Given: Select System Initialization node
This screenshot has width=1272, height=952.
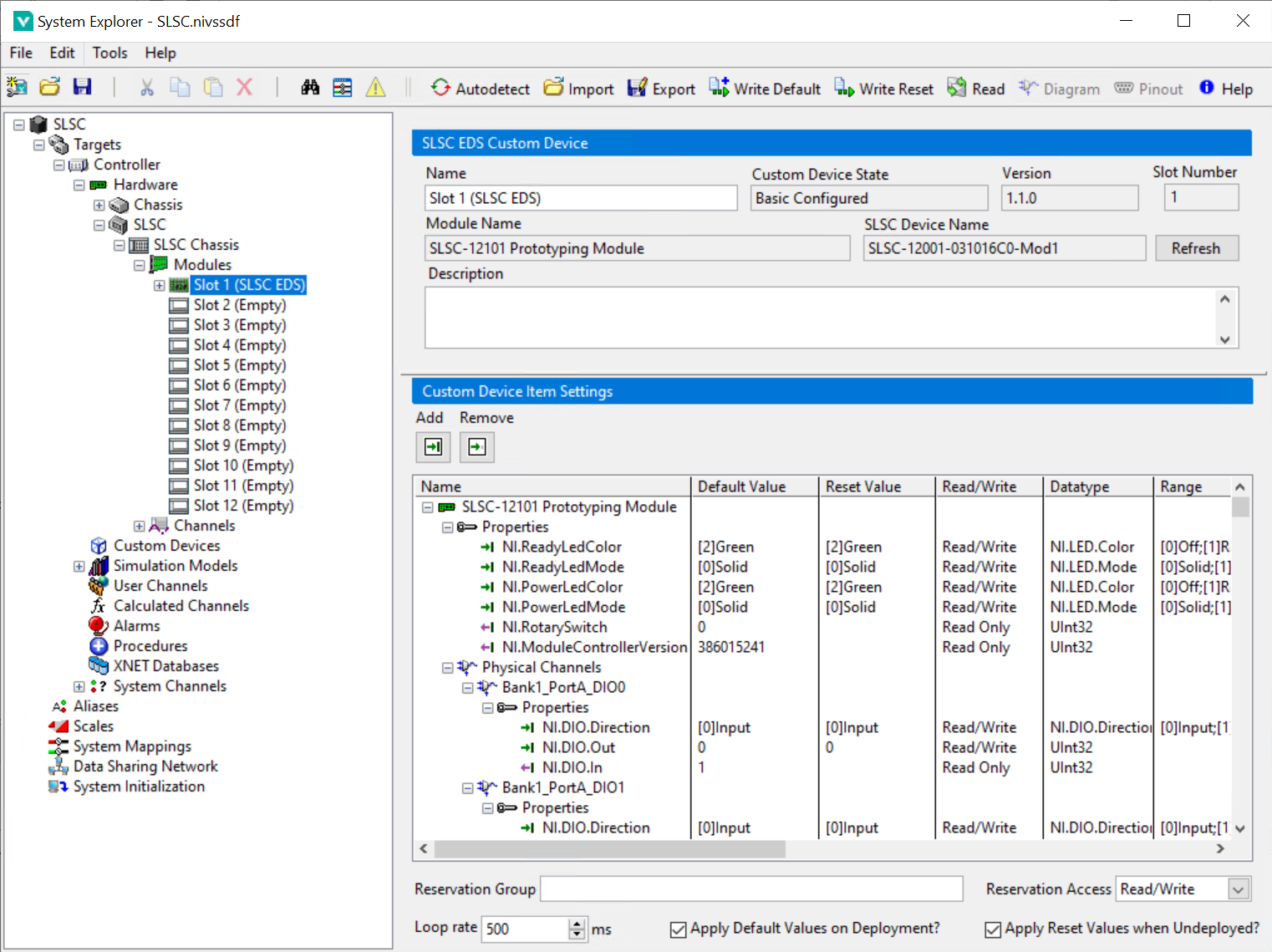Looking at the screenshot, I should [139, 787].
